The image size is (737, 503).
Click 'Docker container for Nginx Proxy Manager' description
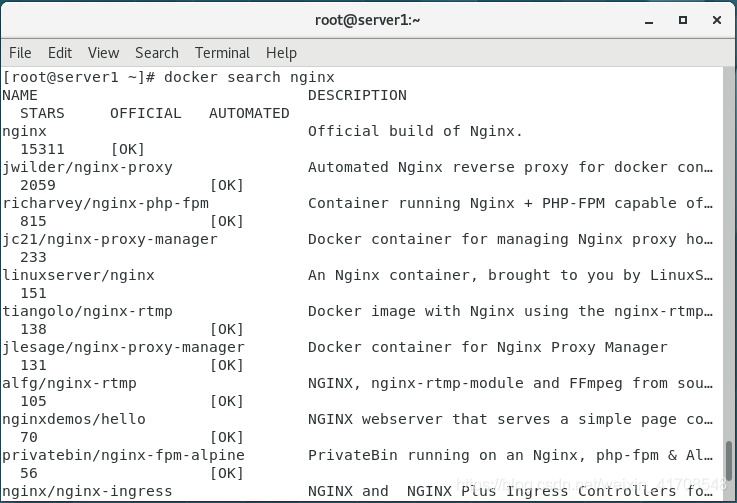(x=487, y=347)
